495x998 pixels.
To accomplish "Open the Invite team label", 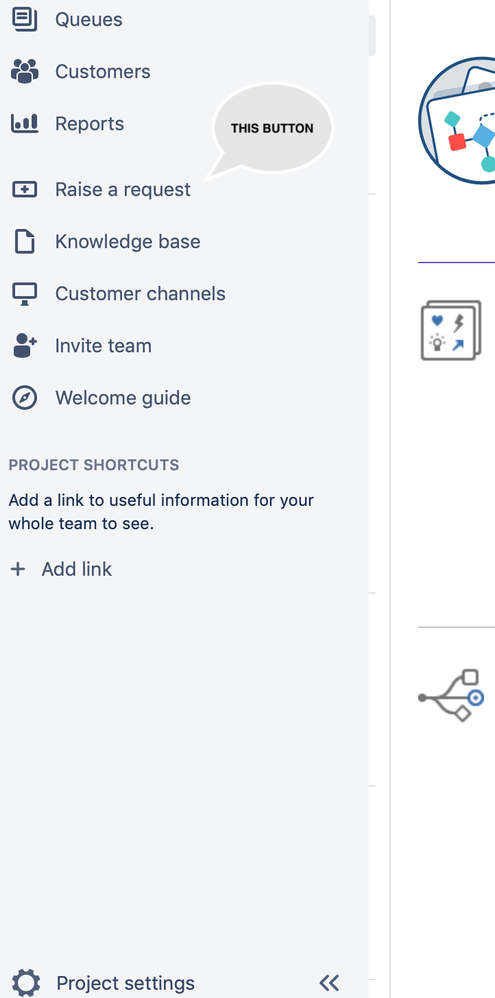I will click(103, 346).
